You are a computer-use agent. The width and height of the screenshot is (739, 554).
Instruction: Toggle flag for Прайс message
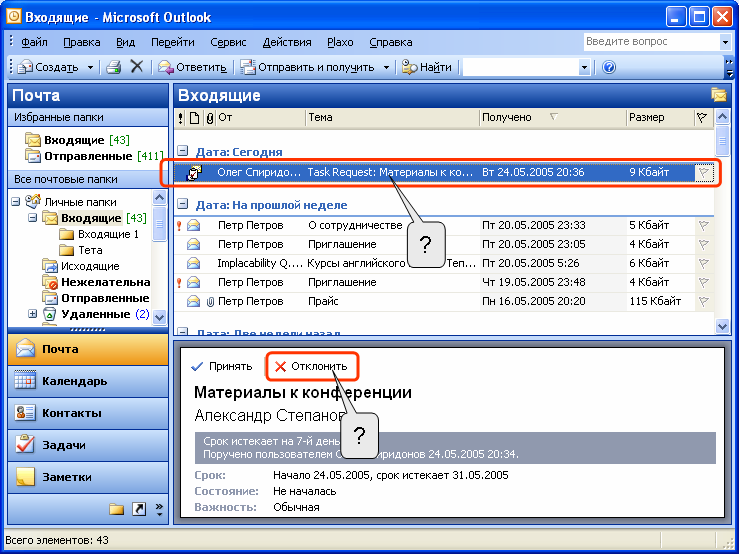(x=703, y=301)
